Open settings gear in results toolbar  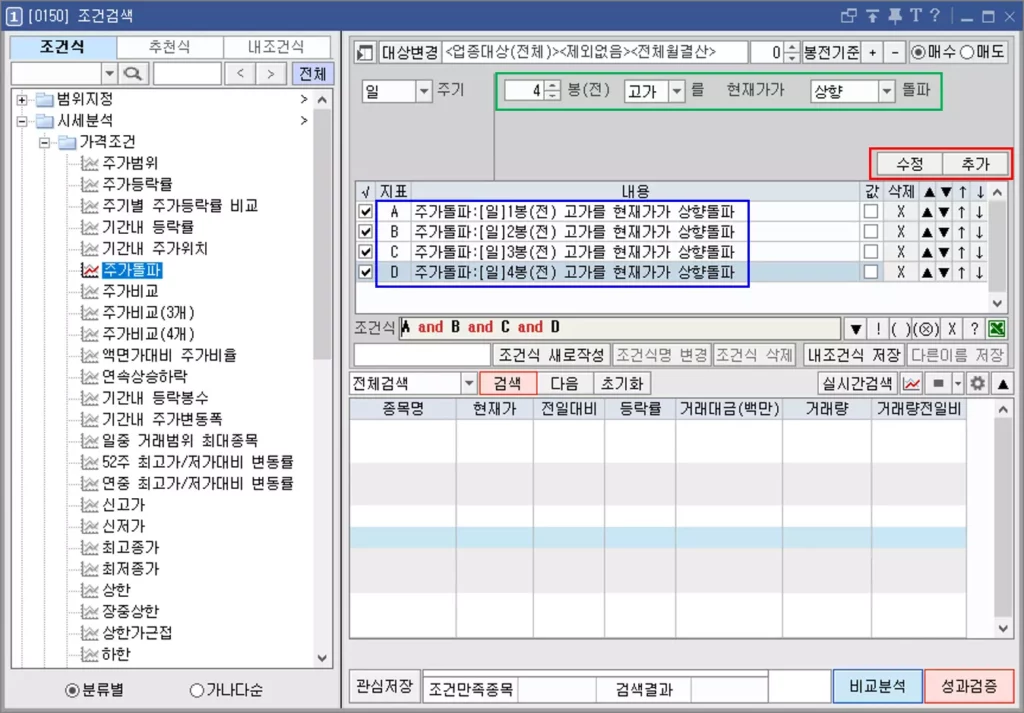[x=977, y=383]
